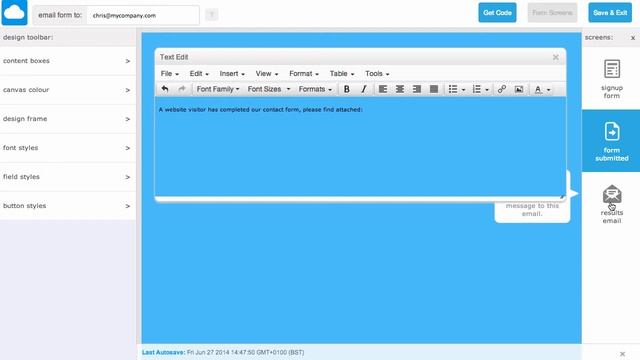This screenshot has height=360, width=640.
Task: Expand button styles section
Action: pos(68,206)
